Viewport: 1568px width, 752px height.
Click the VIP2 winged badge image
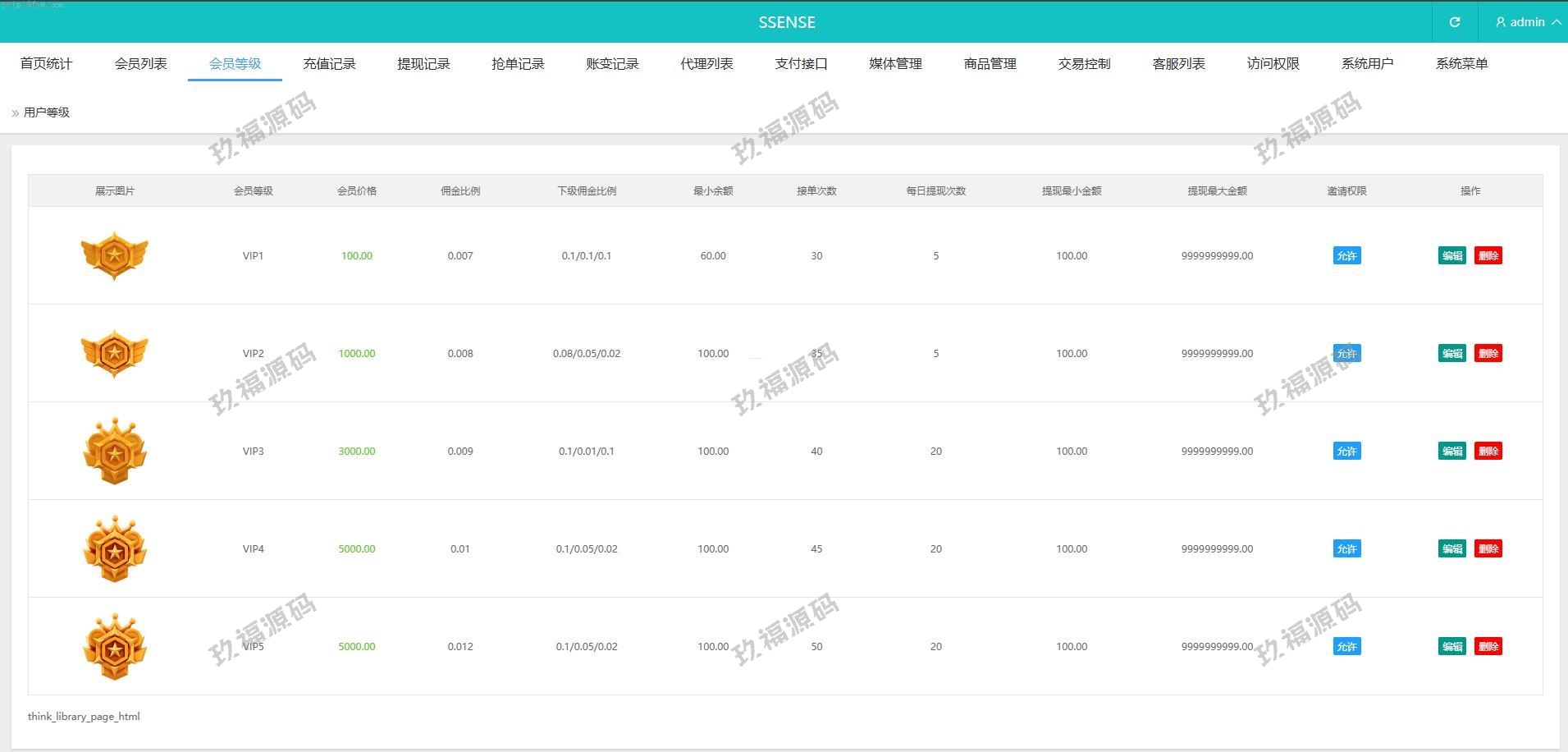pyautogui.click(x=115, y=353)
